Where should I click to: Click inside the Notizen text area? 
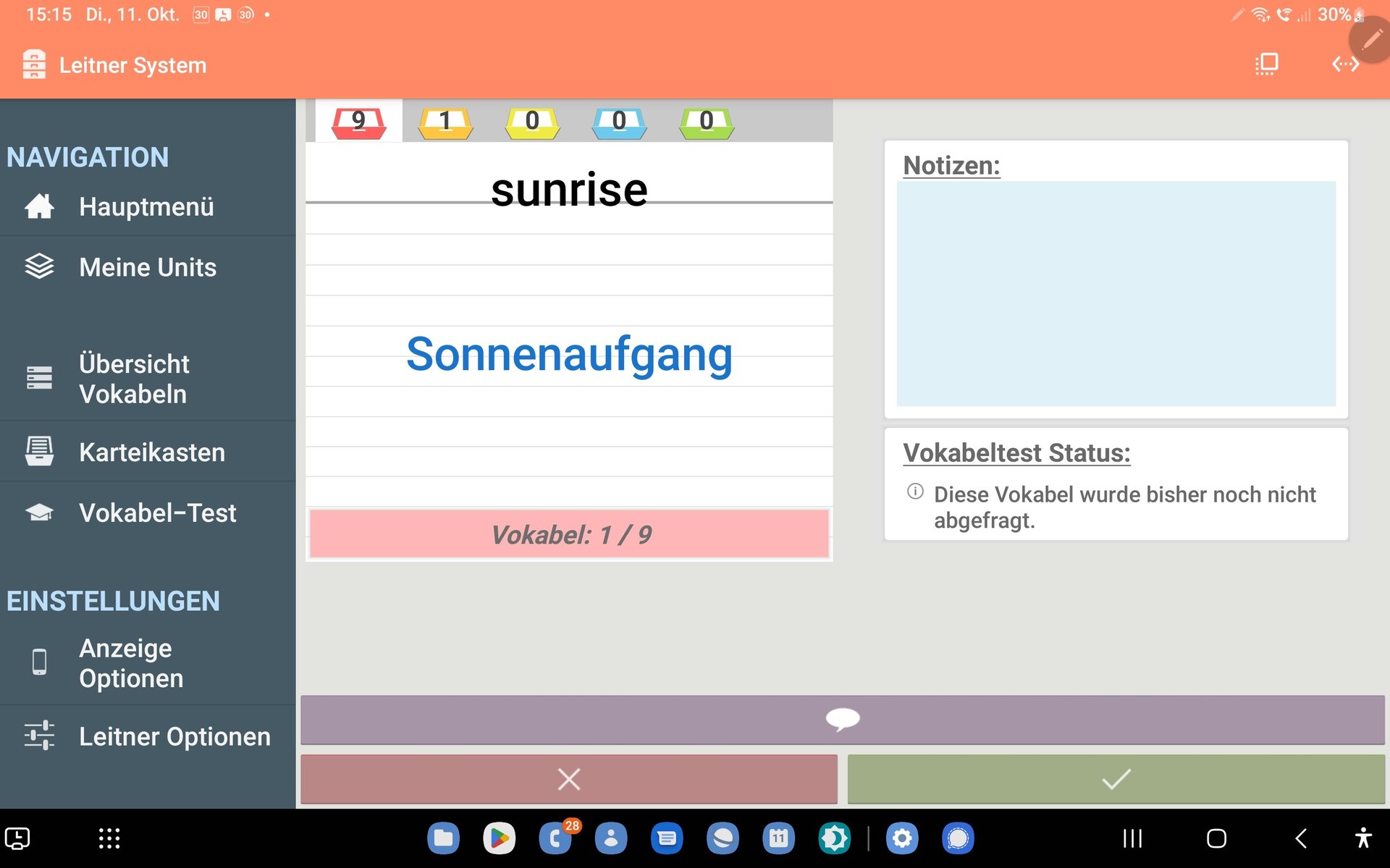click(1116, 293)
